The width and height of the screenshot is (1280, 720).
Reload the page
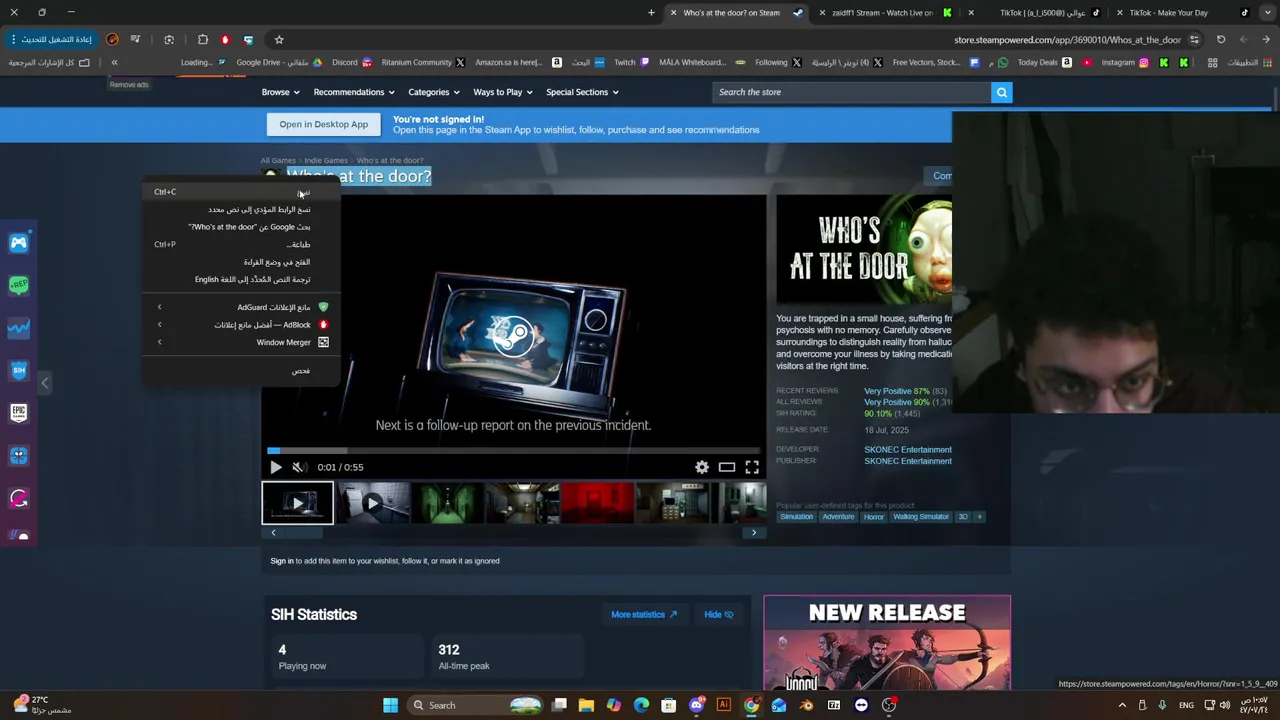pos(1221,40)
